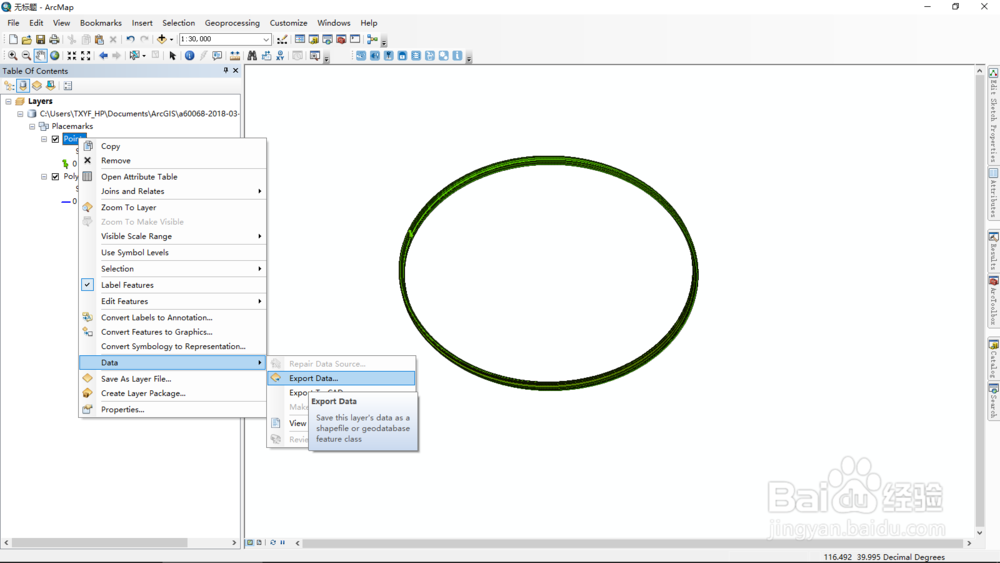Viewport: 1000px width, 563px height.
Task: Create a new map document
Action: pos(13,40)
